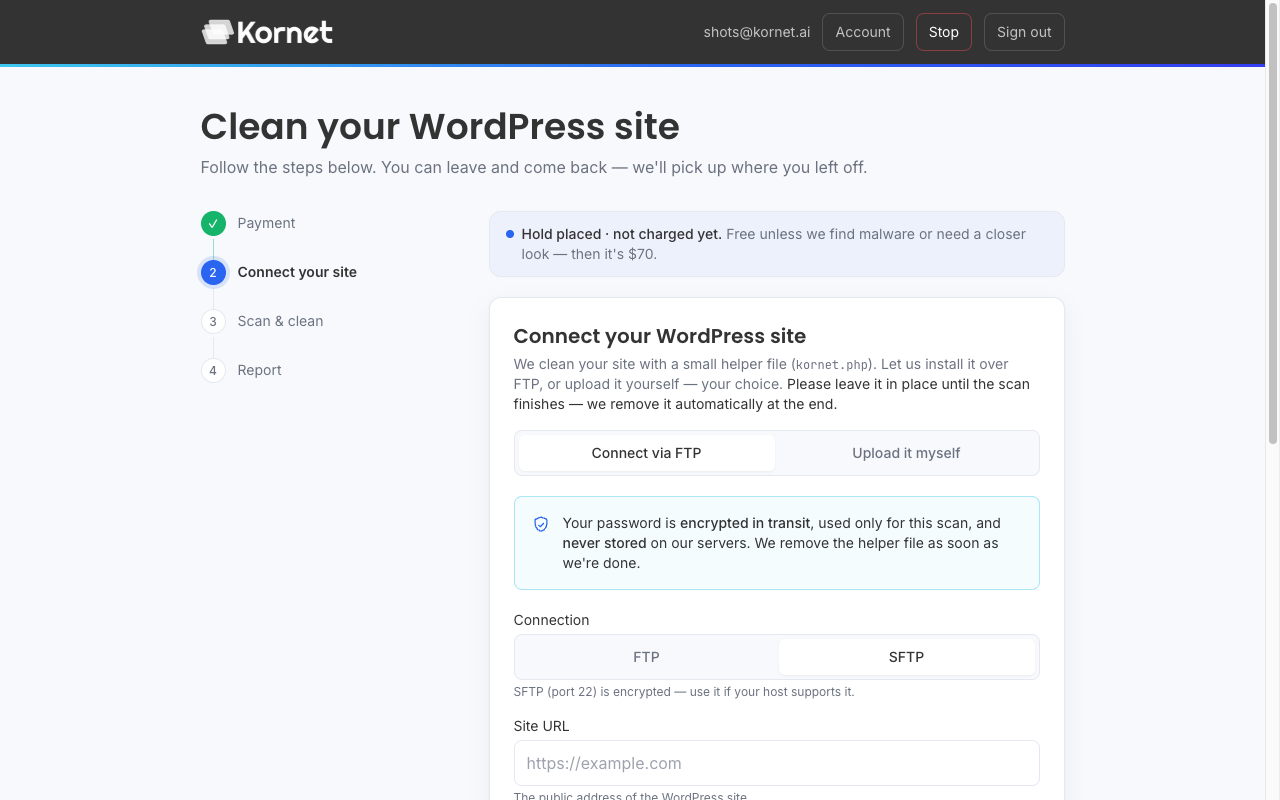Sign out of the account
1280x800 pixels.
[x=1024, y=32]
